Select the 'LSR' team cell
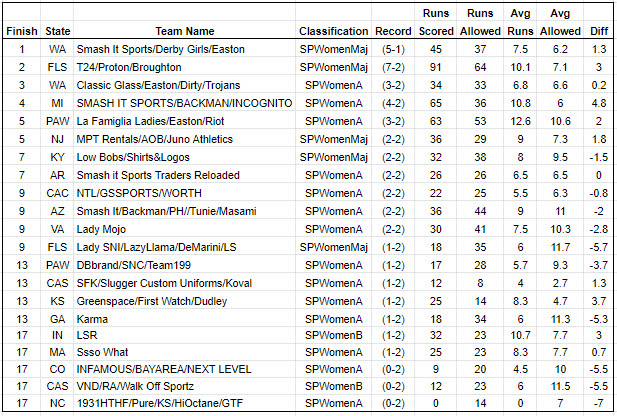 (87, 335)
